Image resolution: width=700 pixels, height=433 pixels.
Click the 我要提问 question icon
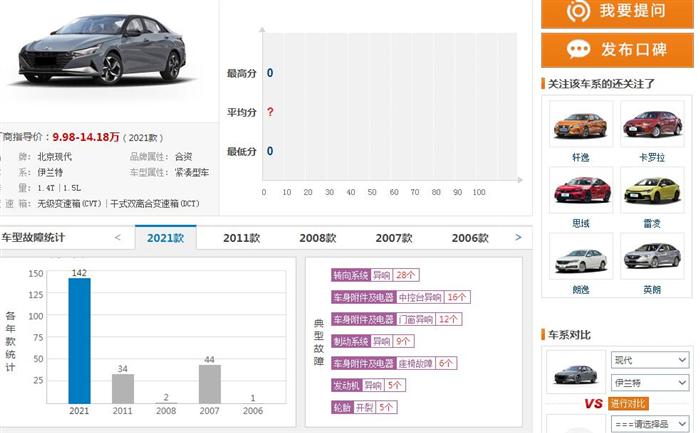point(578,11)
